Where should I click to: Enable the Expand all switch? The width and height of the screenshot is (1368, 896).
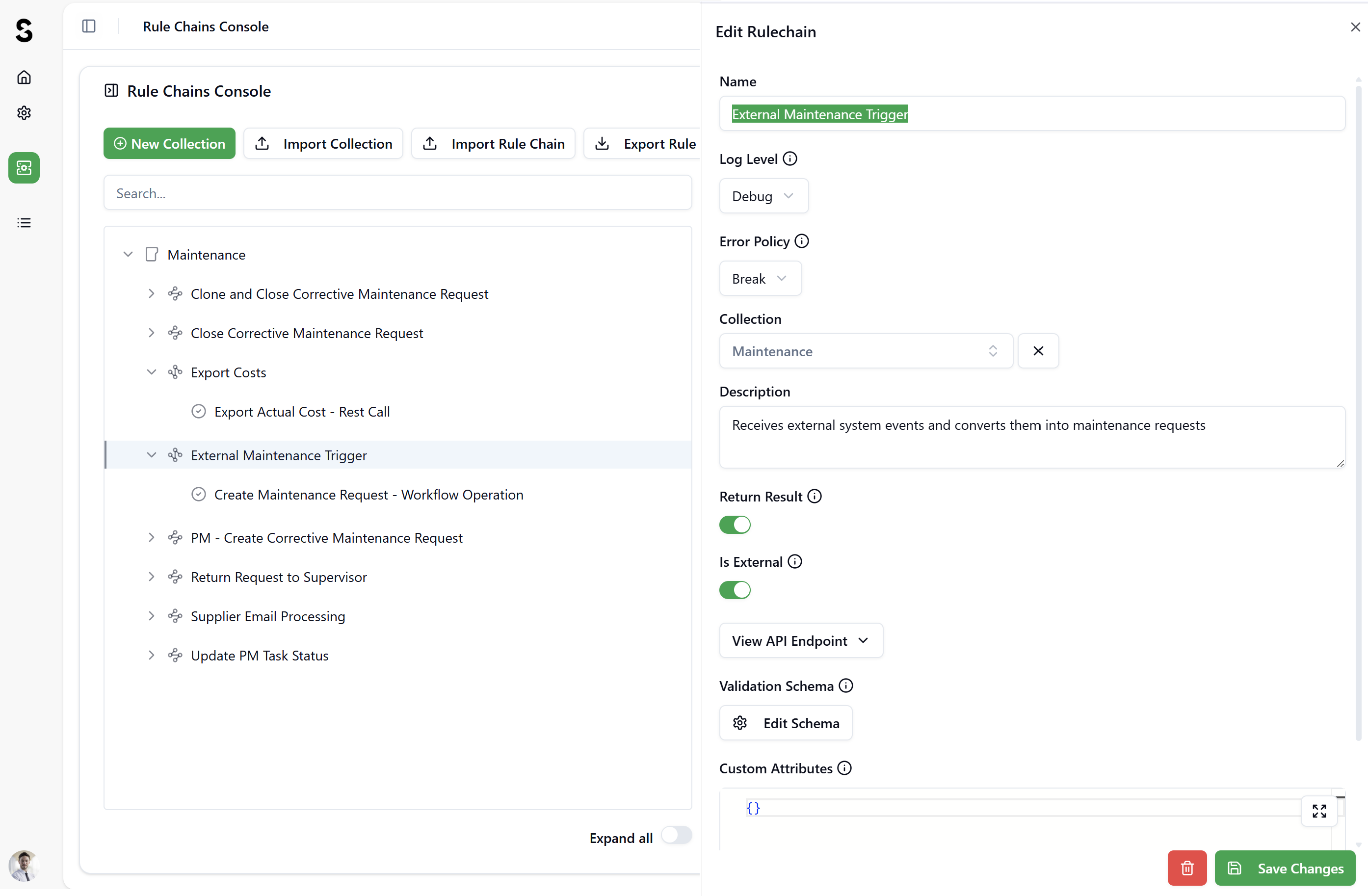click(677, 835)
